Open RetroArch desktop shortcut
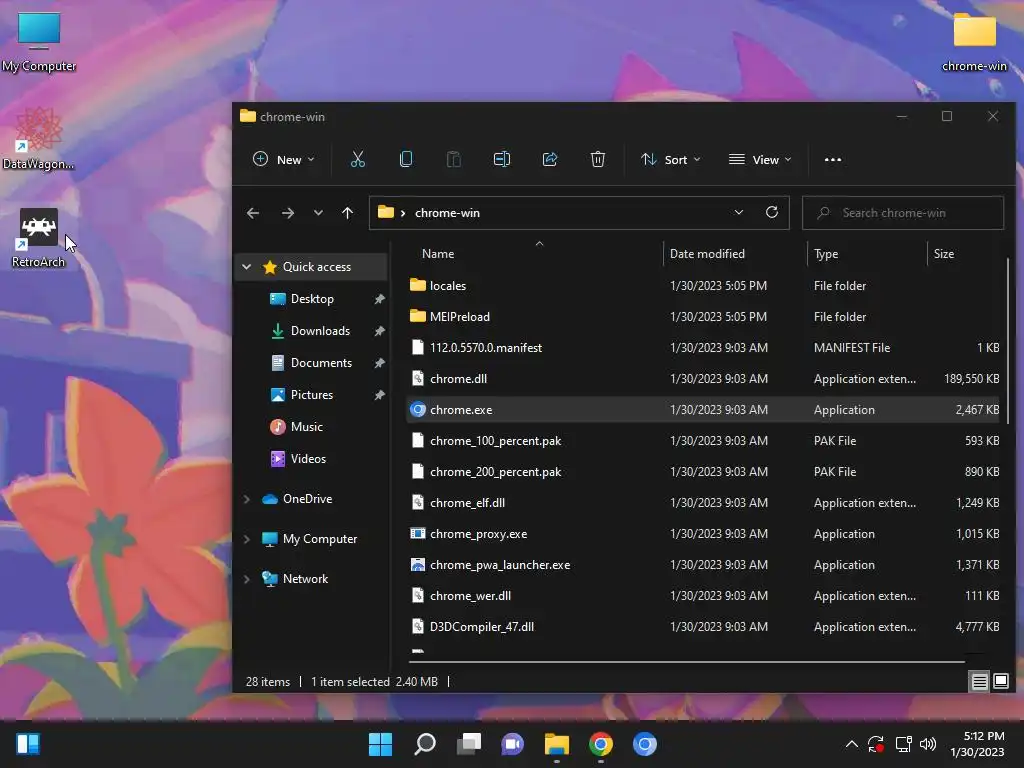 (39, 238)
